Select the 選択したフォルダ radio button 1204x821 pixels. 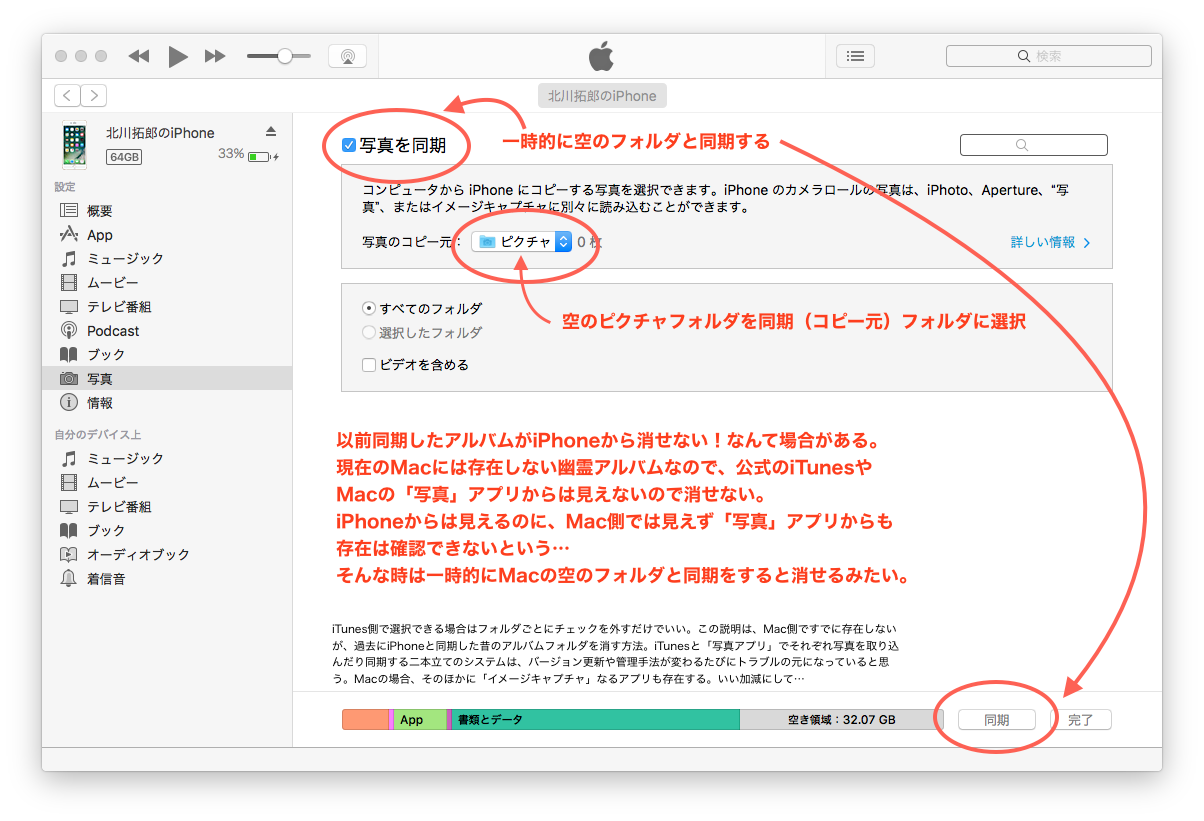[x=369, y=333]
